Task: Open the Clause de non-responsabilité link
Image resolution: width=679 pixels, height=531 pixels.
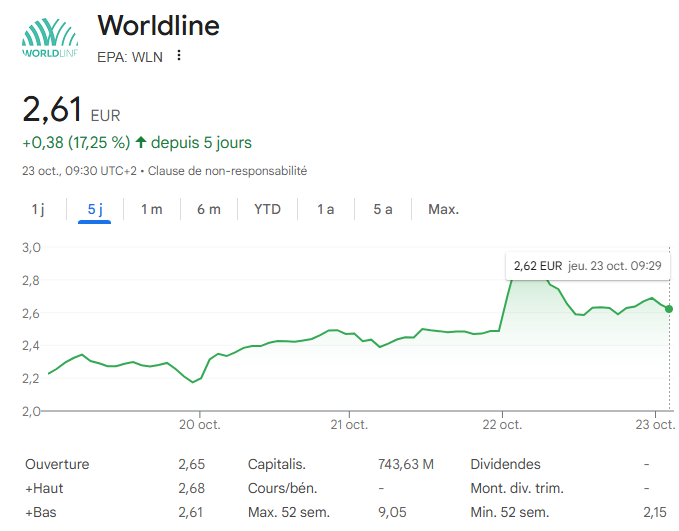Action: click(227, 171)
